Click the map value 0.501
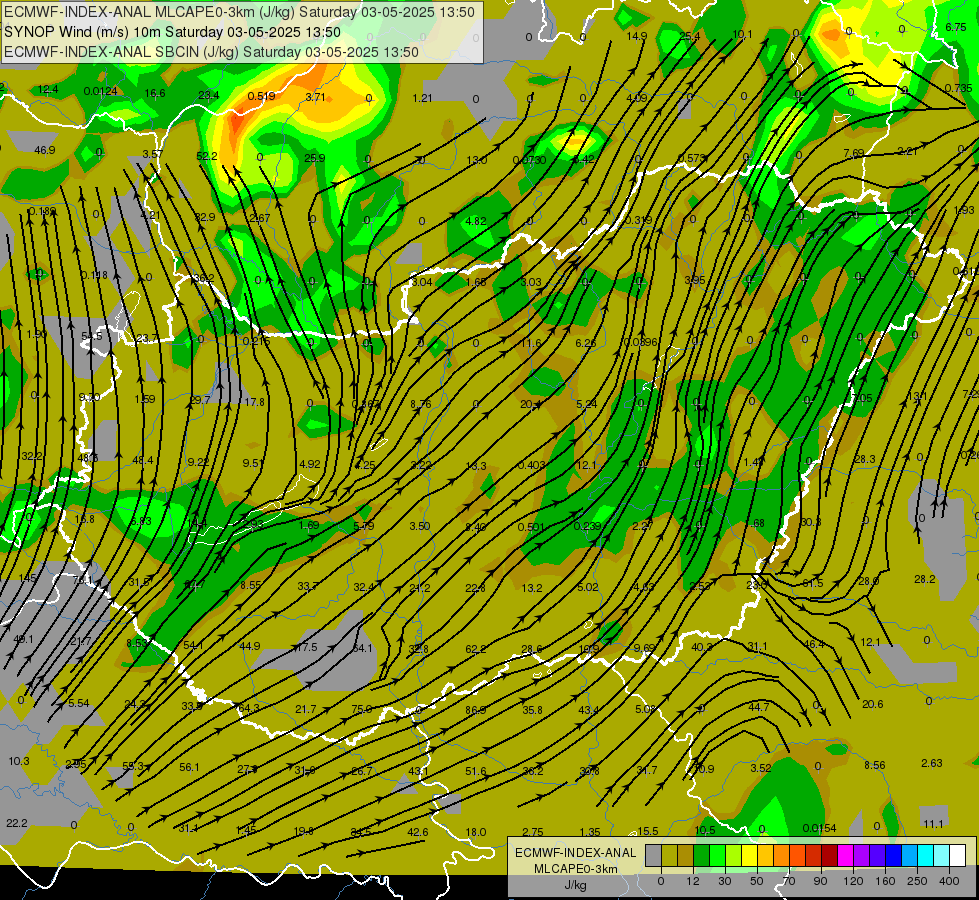Viewport: 979px width, 900px height. point(531,527)
